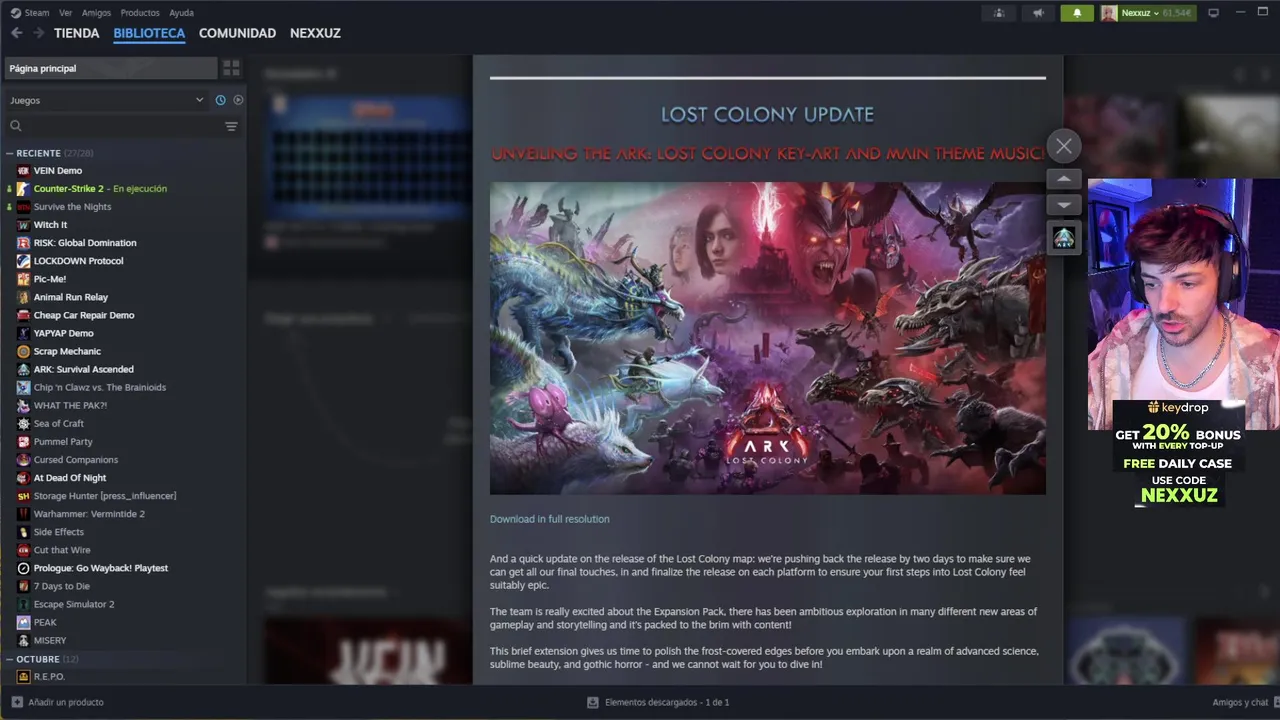1280x720 pixels.
Task: Open the Ayuda menu
Action: click(181, 13)
